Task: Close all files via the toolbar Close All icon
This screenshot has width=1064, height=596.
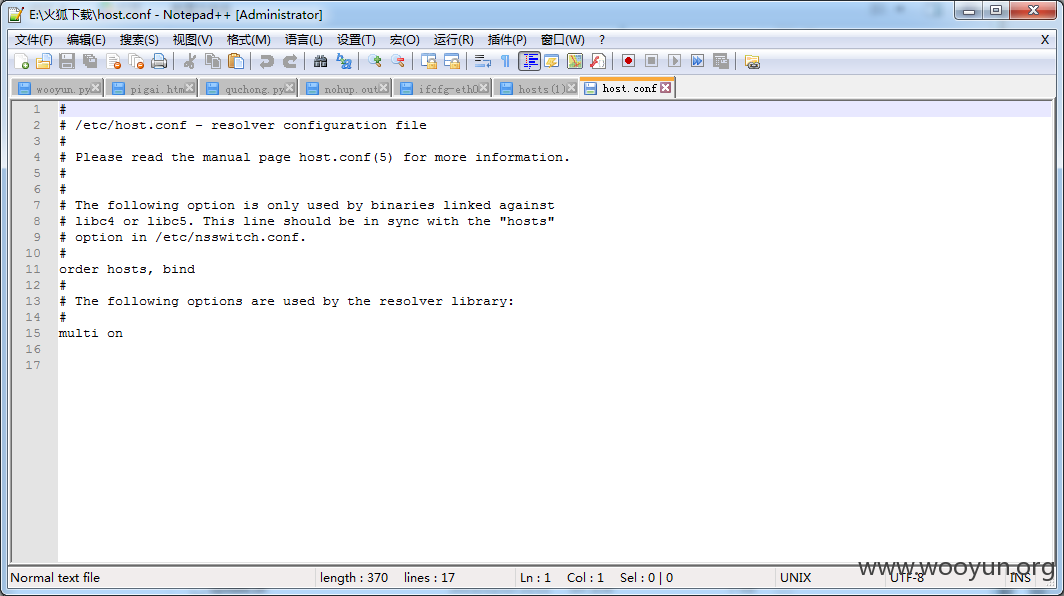Action: coord(136,62)
